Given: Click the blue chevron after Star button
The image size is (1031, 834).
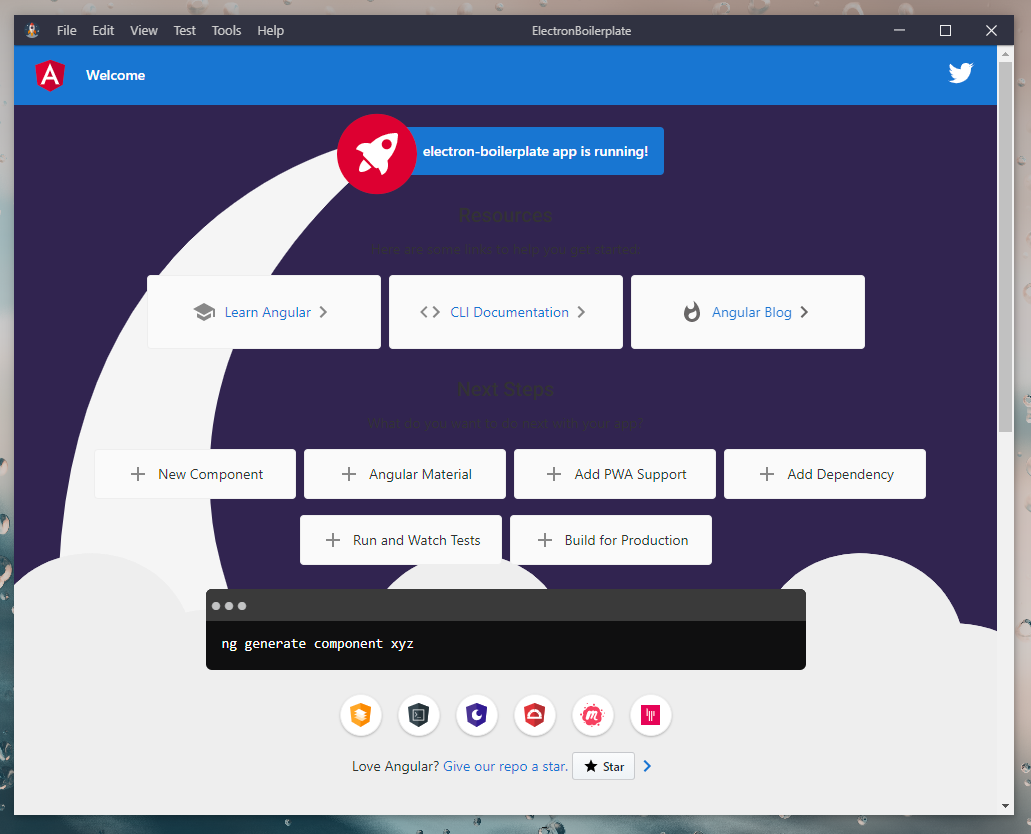Looking at the screenshot, I should tap(647, 766).
